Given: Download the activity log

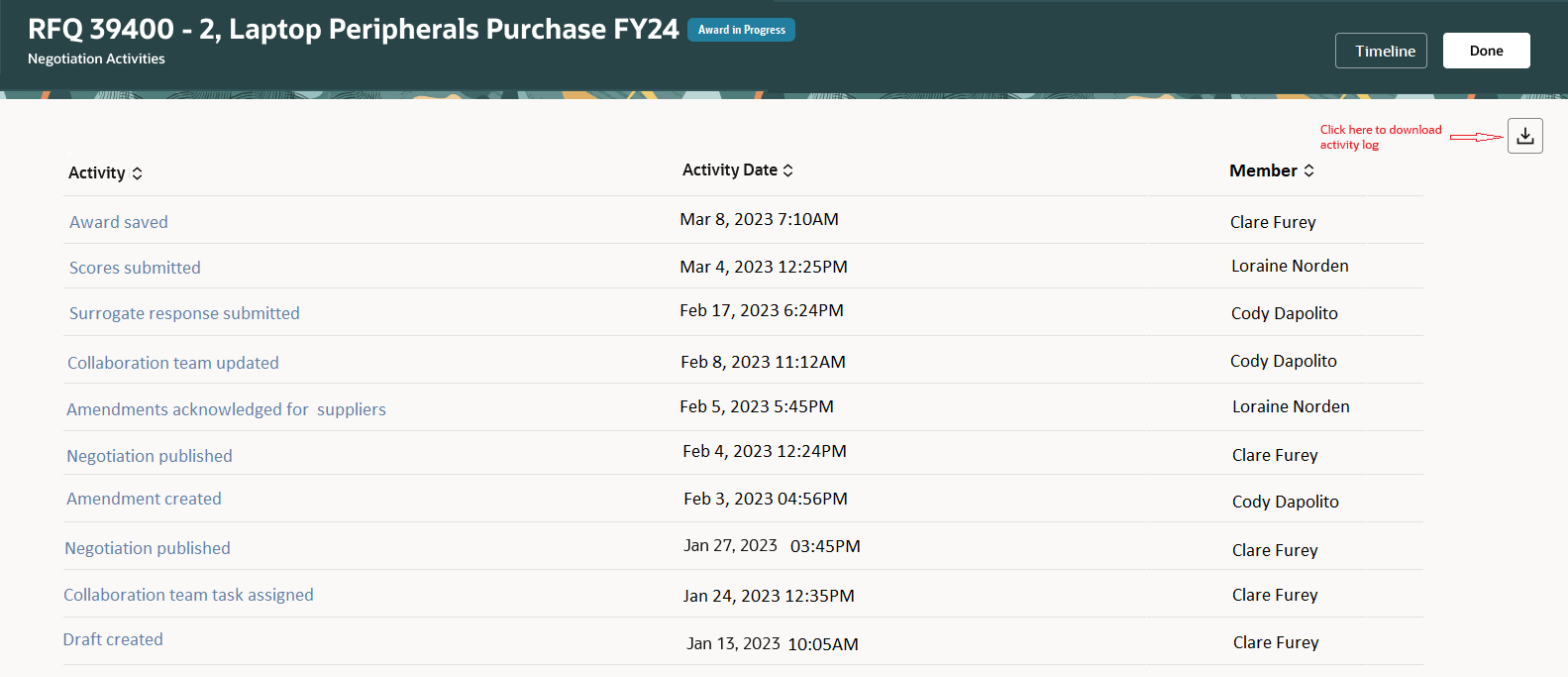Looking at the screenshot, I should point(1524,136).
